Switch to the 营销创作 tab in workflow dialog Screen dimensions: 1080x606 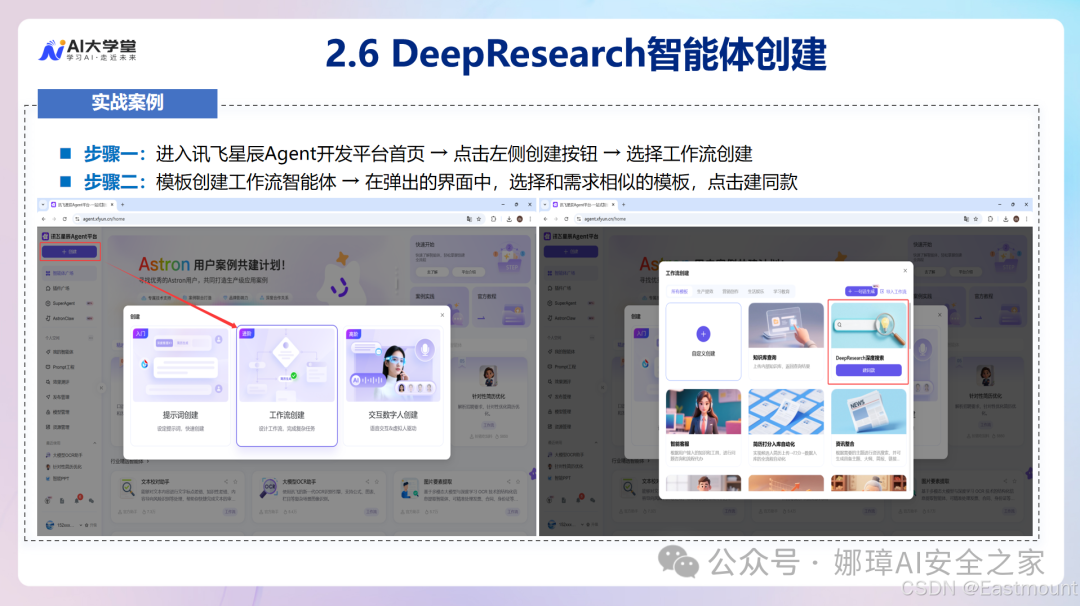point(730,291)
